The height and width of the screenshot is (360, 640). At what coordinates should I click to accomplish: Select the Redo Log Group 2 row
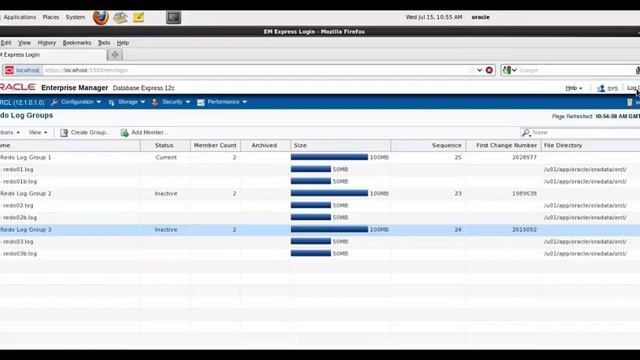tap(320, 193)
